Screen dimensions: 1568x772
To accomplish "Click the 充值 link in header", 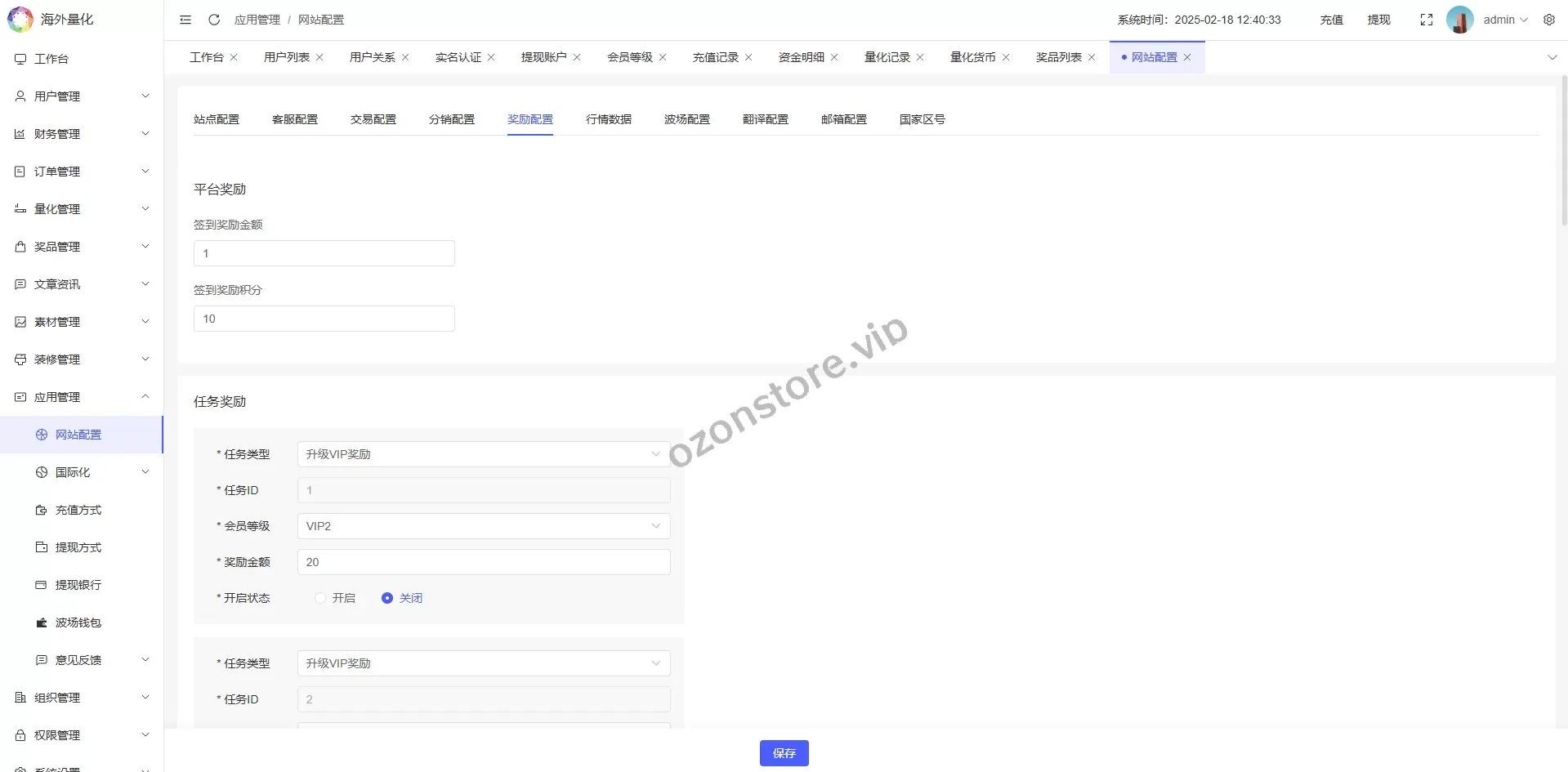I will click(1331, 20).
